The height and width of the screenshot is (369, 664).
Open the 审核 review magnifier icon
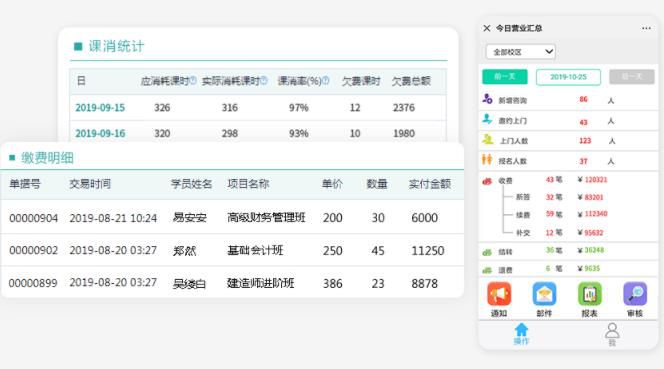tap(635, 294)
